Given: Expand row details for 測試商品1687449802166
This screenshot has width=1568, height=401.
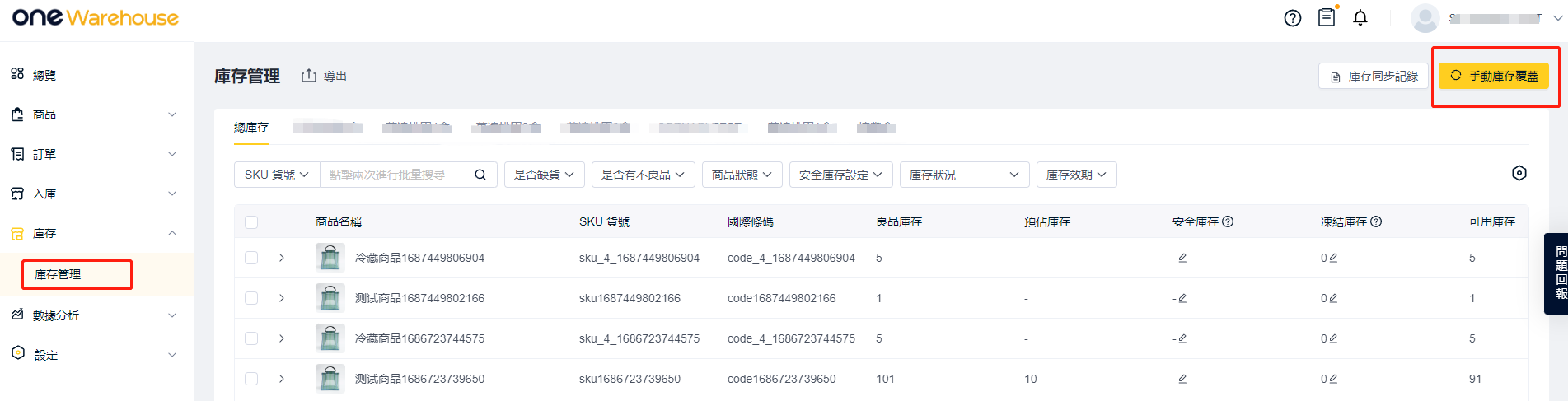Looking at the screenshot, I should click(282, 298).
